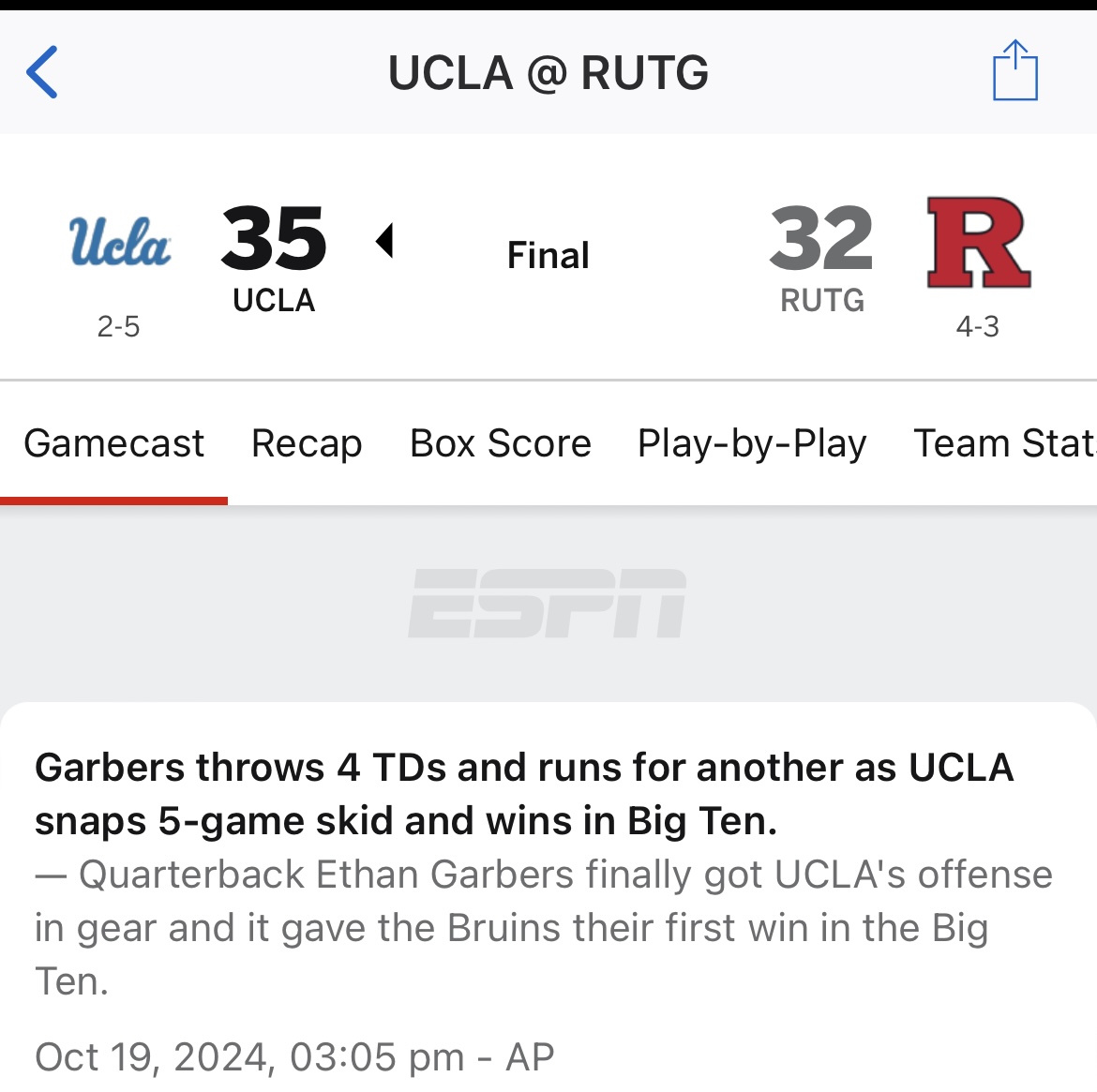Viewport: 1097px width, 1092px height.
Task: Tap the Rutgers red R logo
Action: pyautogui.click(x=978, y=242)
